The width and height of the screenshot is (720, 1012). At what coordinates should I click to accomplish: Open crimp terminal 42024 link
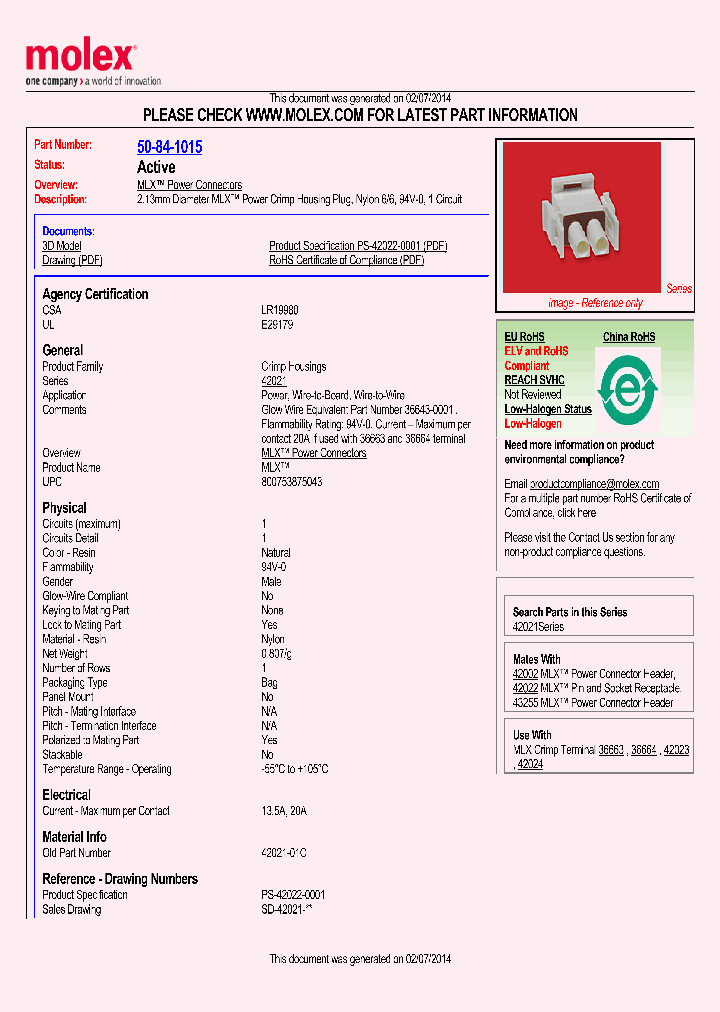[x=530, y=764]
